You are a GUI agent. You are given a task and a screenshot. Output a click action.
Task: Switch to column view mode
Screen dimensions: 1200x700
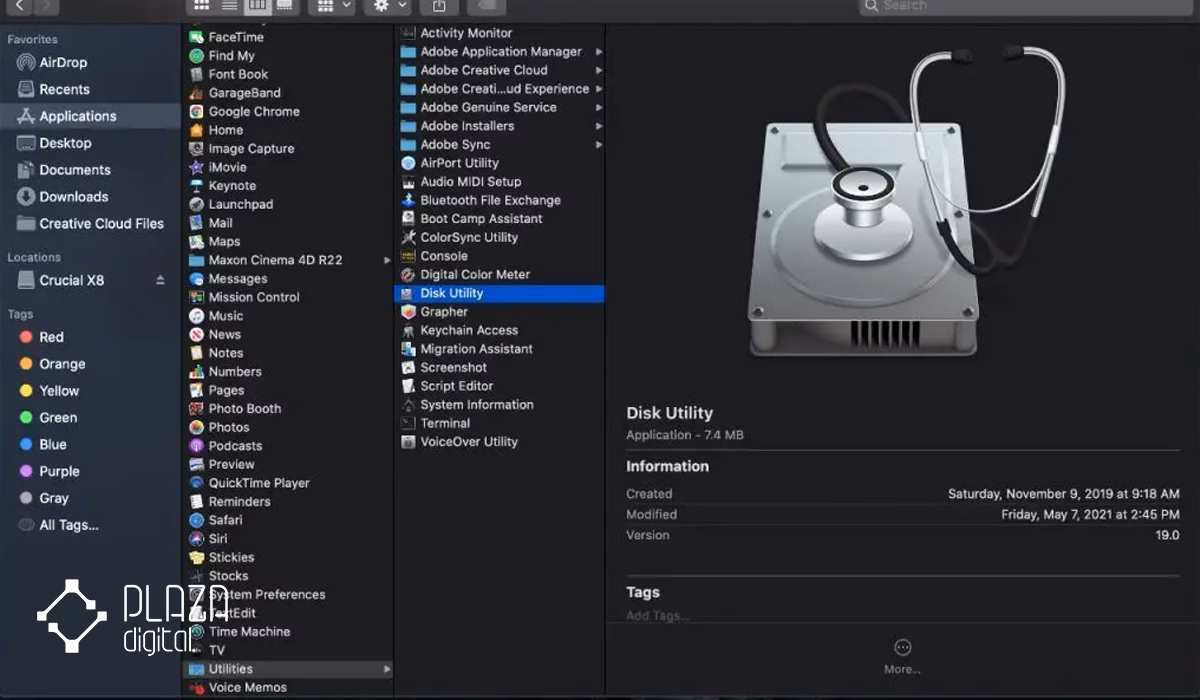click(x=257, y=5)
